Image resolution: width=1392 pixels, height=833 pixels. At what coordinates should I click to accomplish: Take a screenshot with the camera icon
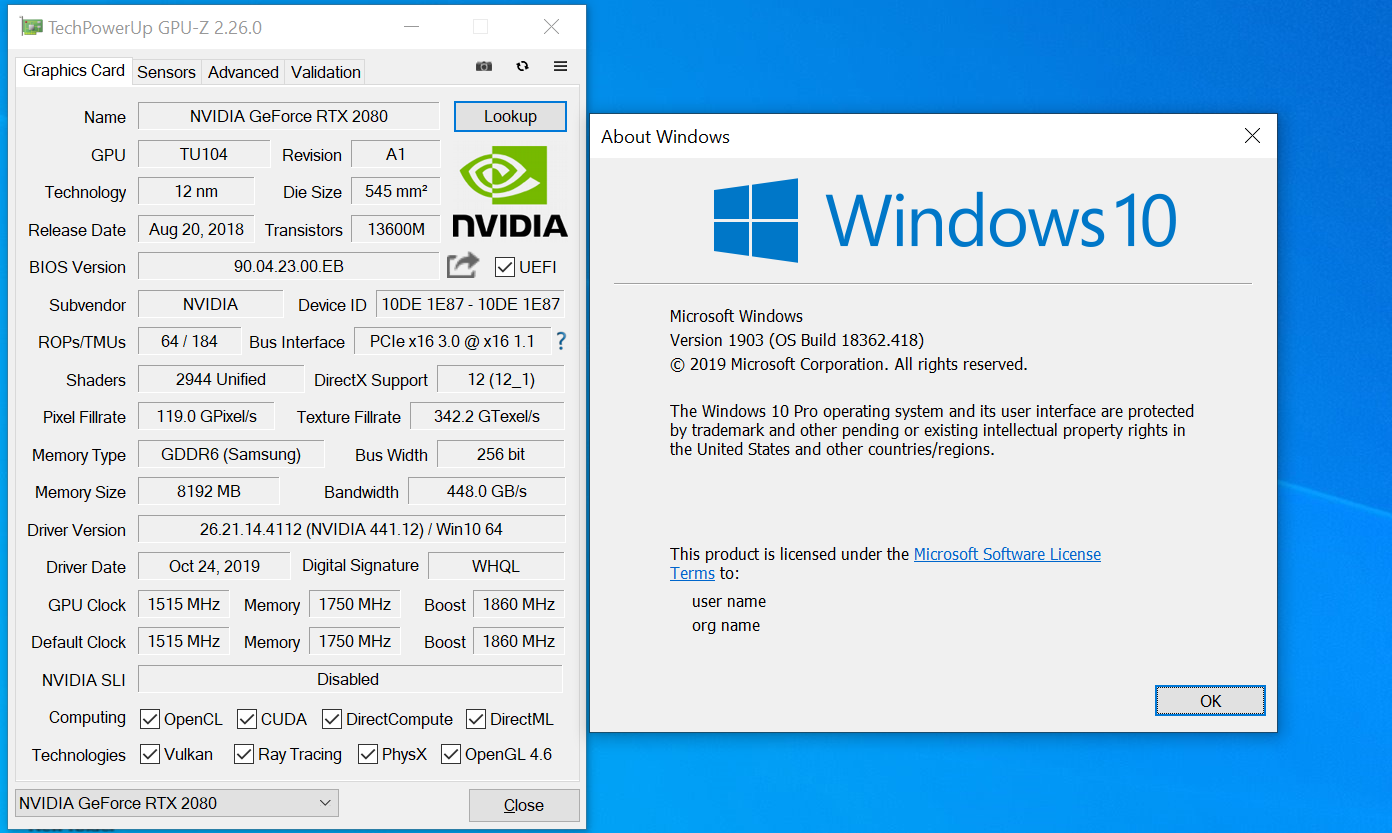tap(484, 66)
